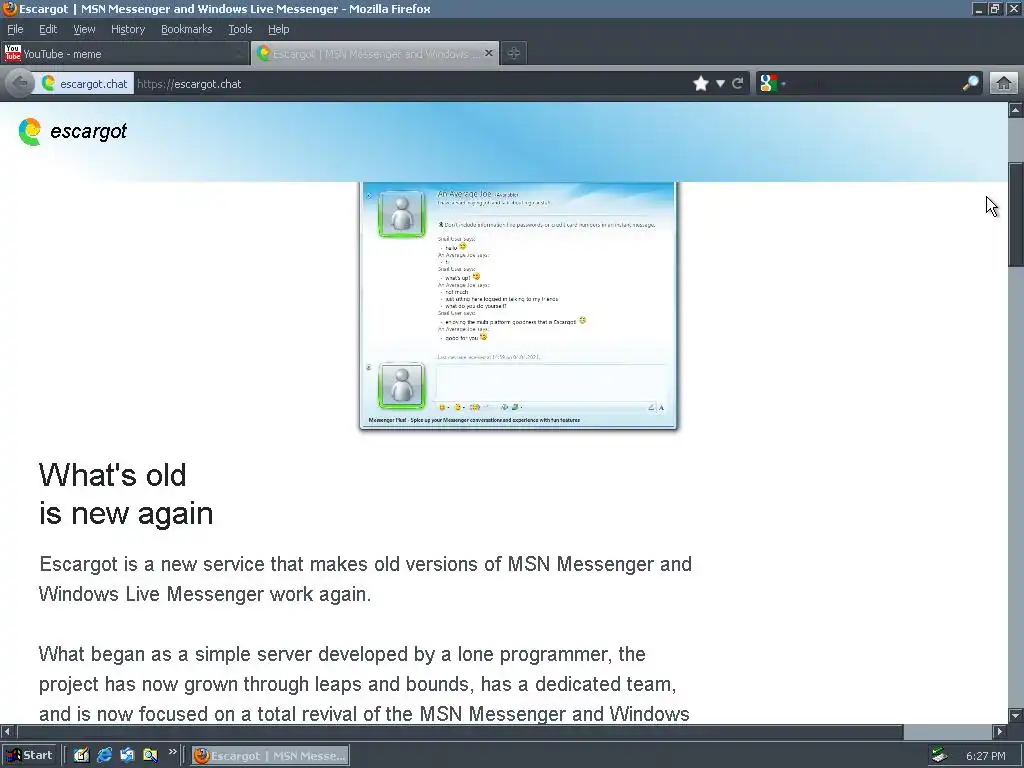Click the horizontal scrollbar thumb
The image size is (1024, 768).
[460, 731]
